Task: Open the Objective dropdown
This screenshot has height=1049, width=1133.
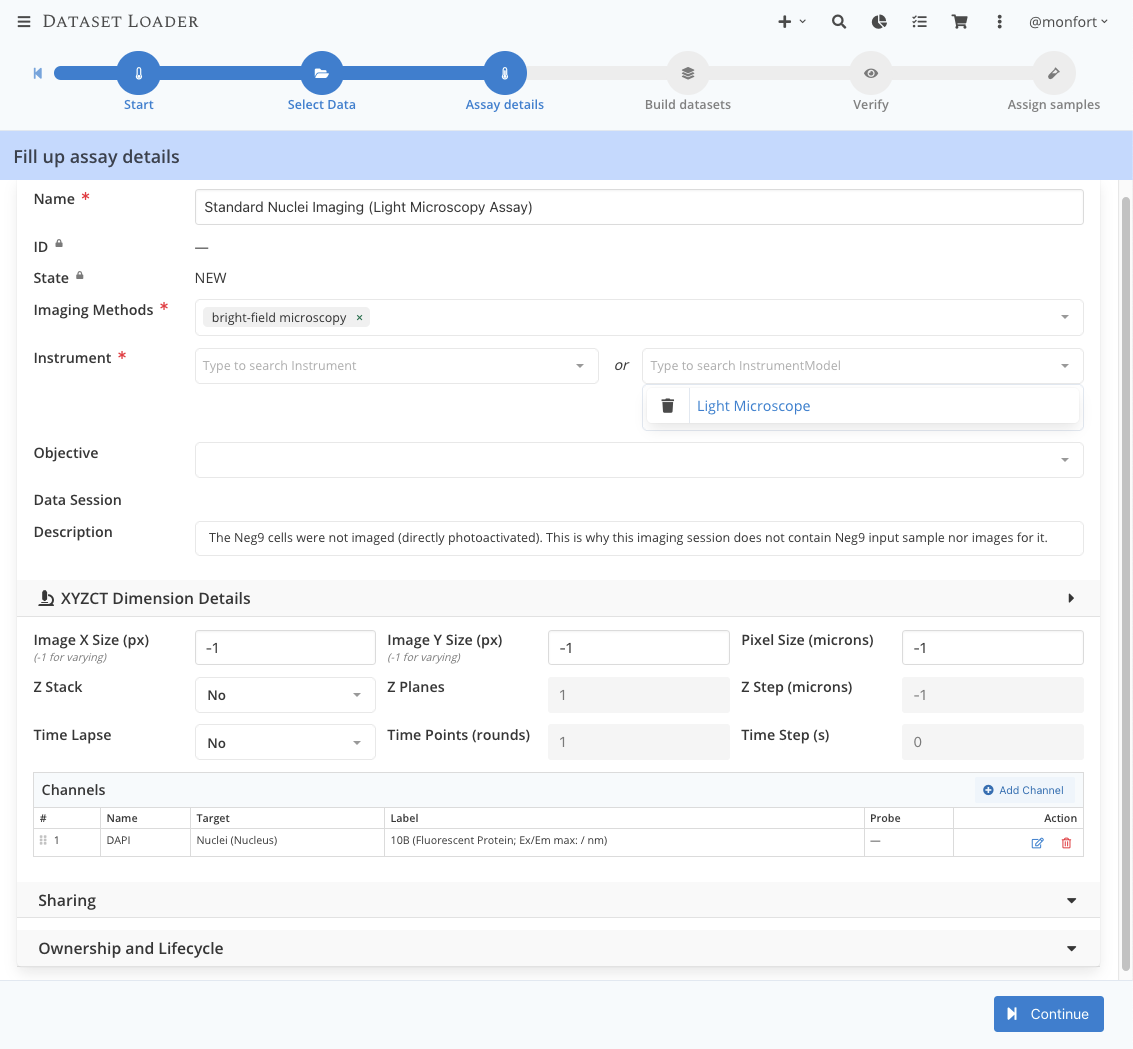Action: coord(639,460)
